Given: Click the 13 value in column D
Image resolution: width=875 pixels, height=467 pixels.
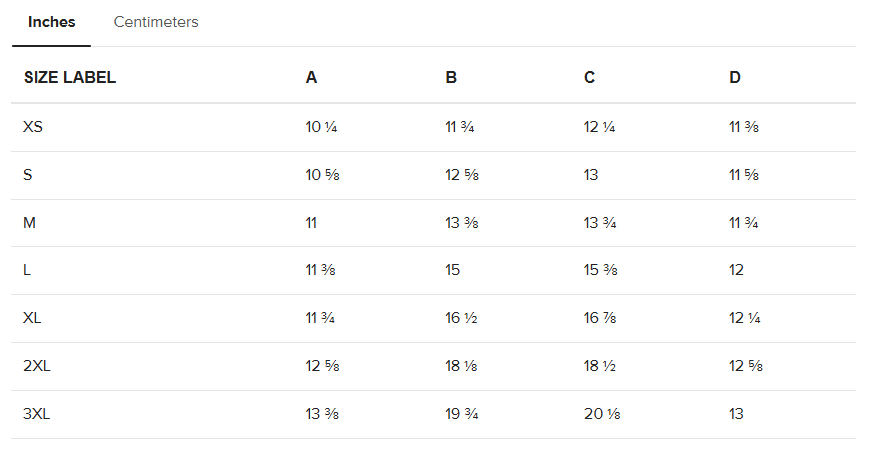Looking at the screenshot, I should click(736, 413).
